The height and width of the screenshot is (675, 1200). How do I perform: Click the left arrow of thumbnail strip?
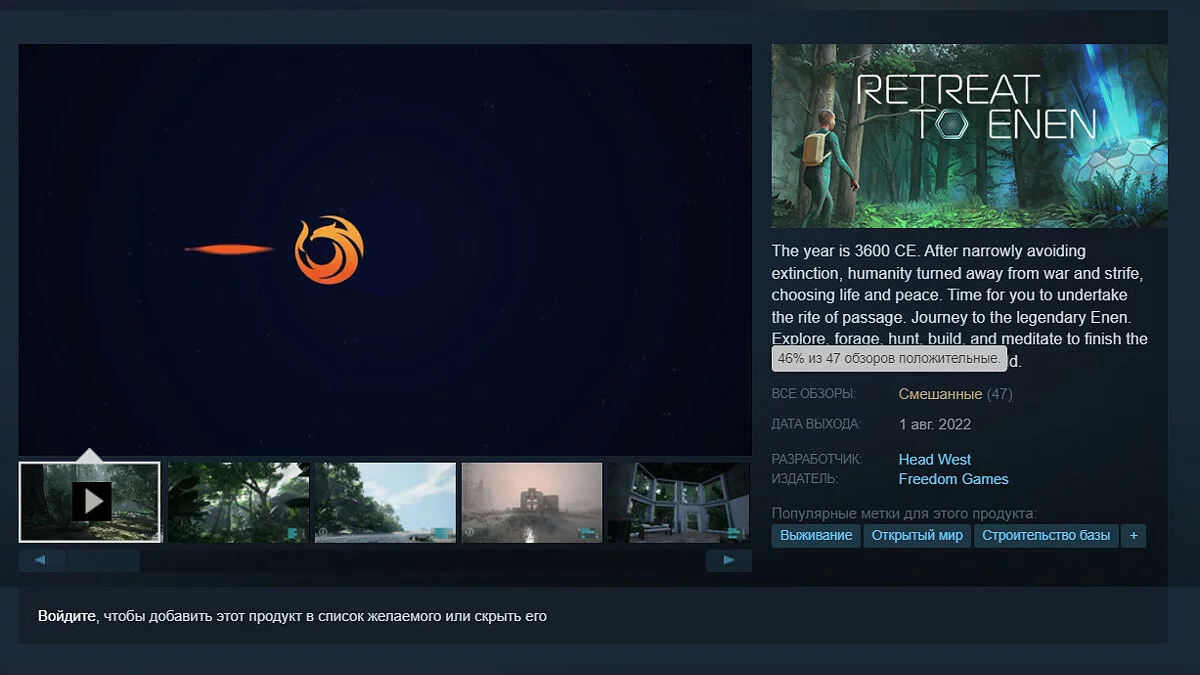tap(41, 560)
